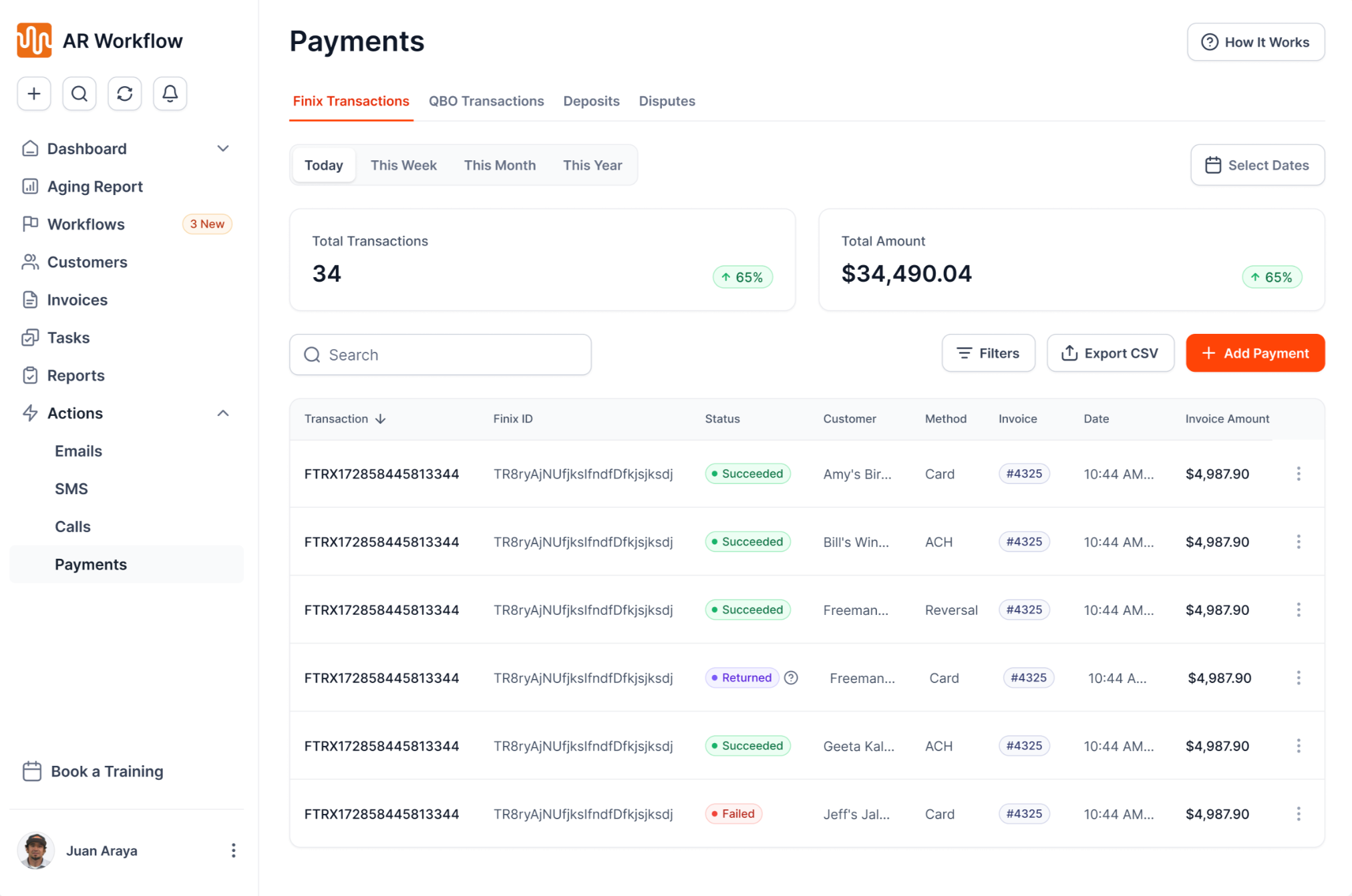
Task: Click invoice #4325 badge in Returned row
Action: pyautogui.click(x=1029, y=678)
